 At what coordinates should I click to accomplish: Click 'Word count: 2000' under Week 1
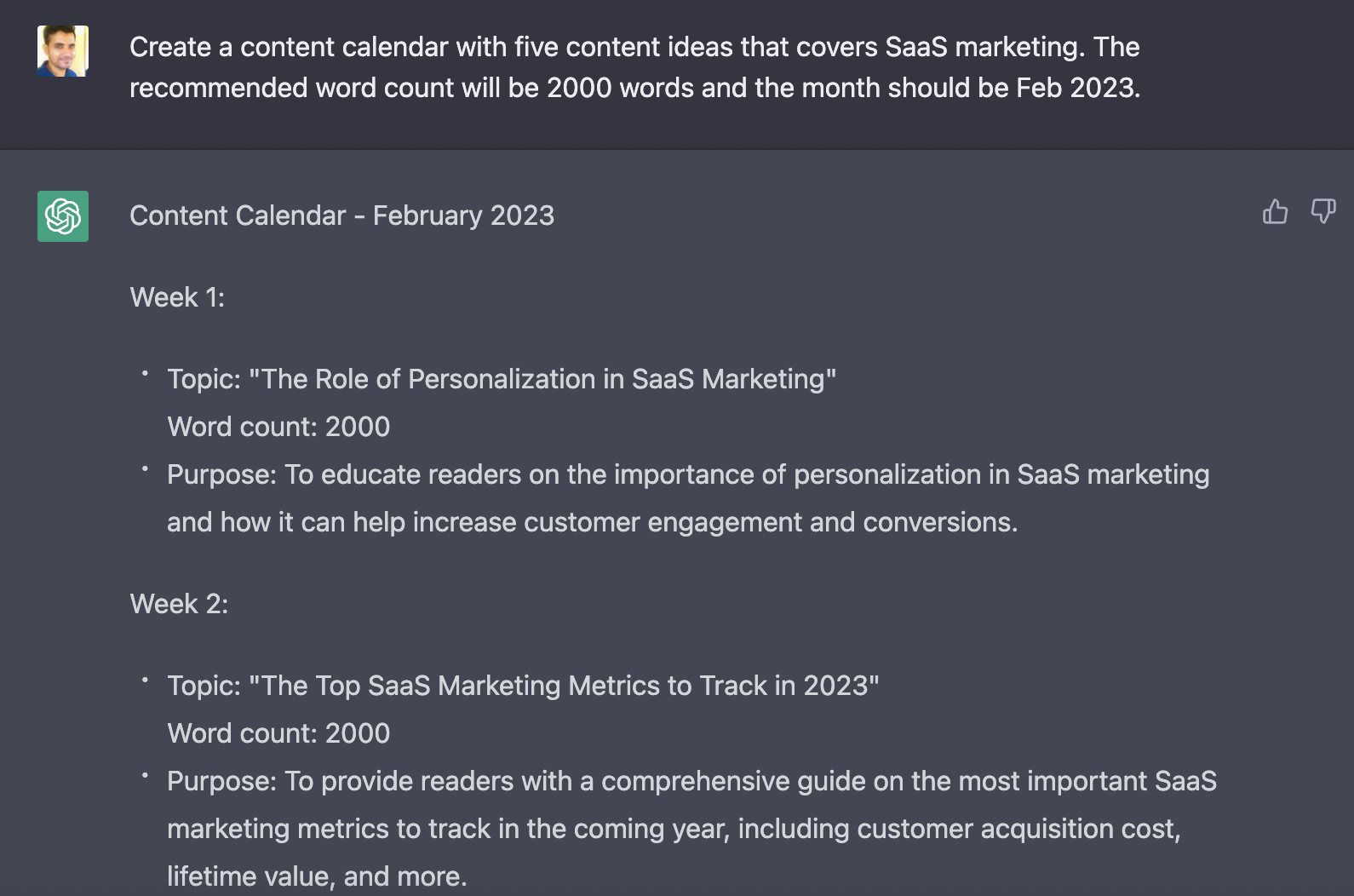coord(278,427)
